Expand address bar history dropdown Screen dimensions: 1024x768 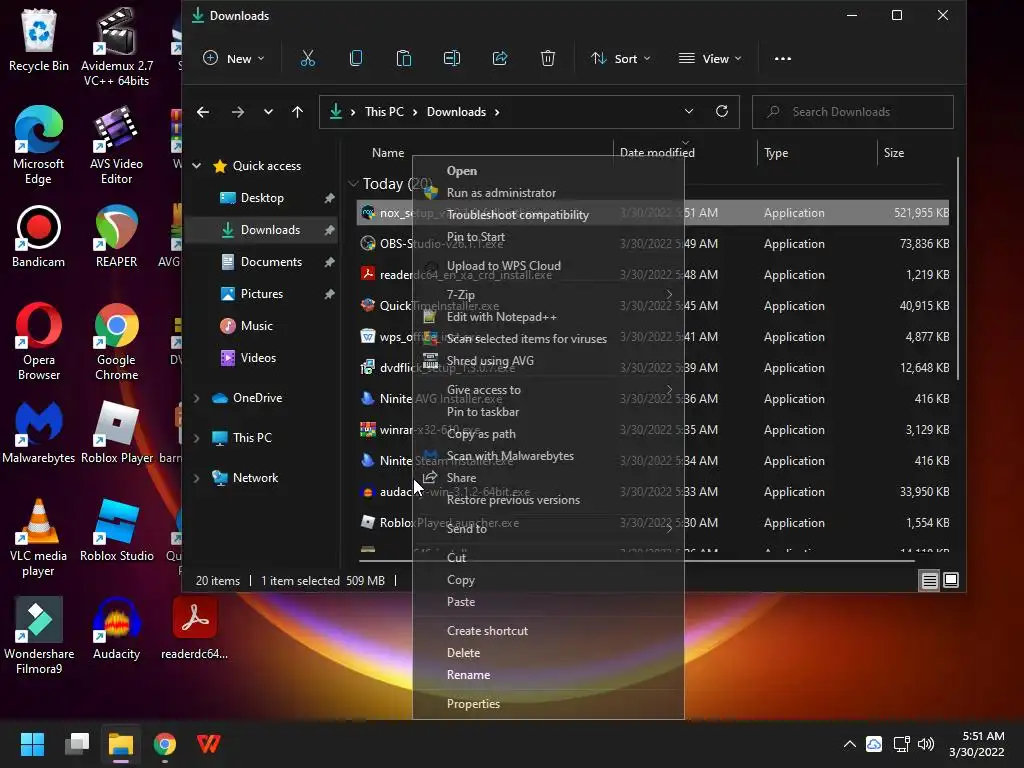point(688,112)
